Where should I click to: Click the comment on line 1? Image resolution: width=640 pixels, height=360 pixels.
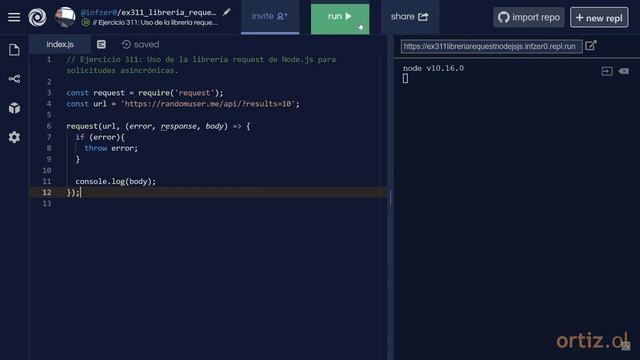click(x=201, y=65)
